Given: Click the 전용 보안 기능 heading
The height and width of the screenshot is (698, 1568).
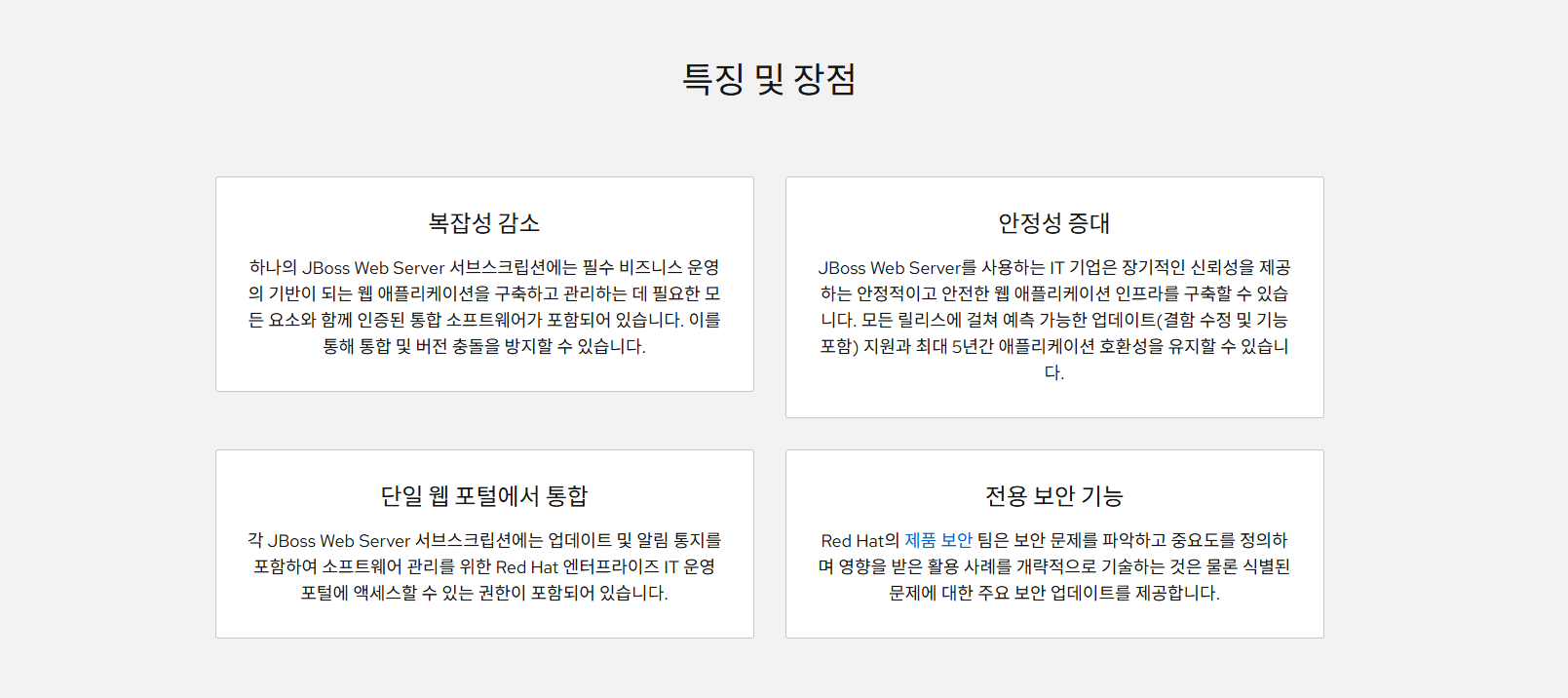Looking at the screenshot, I should [1054, 496].
